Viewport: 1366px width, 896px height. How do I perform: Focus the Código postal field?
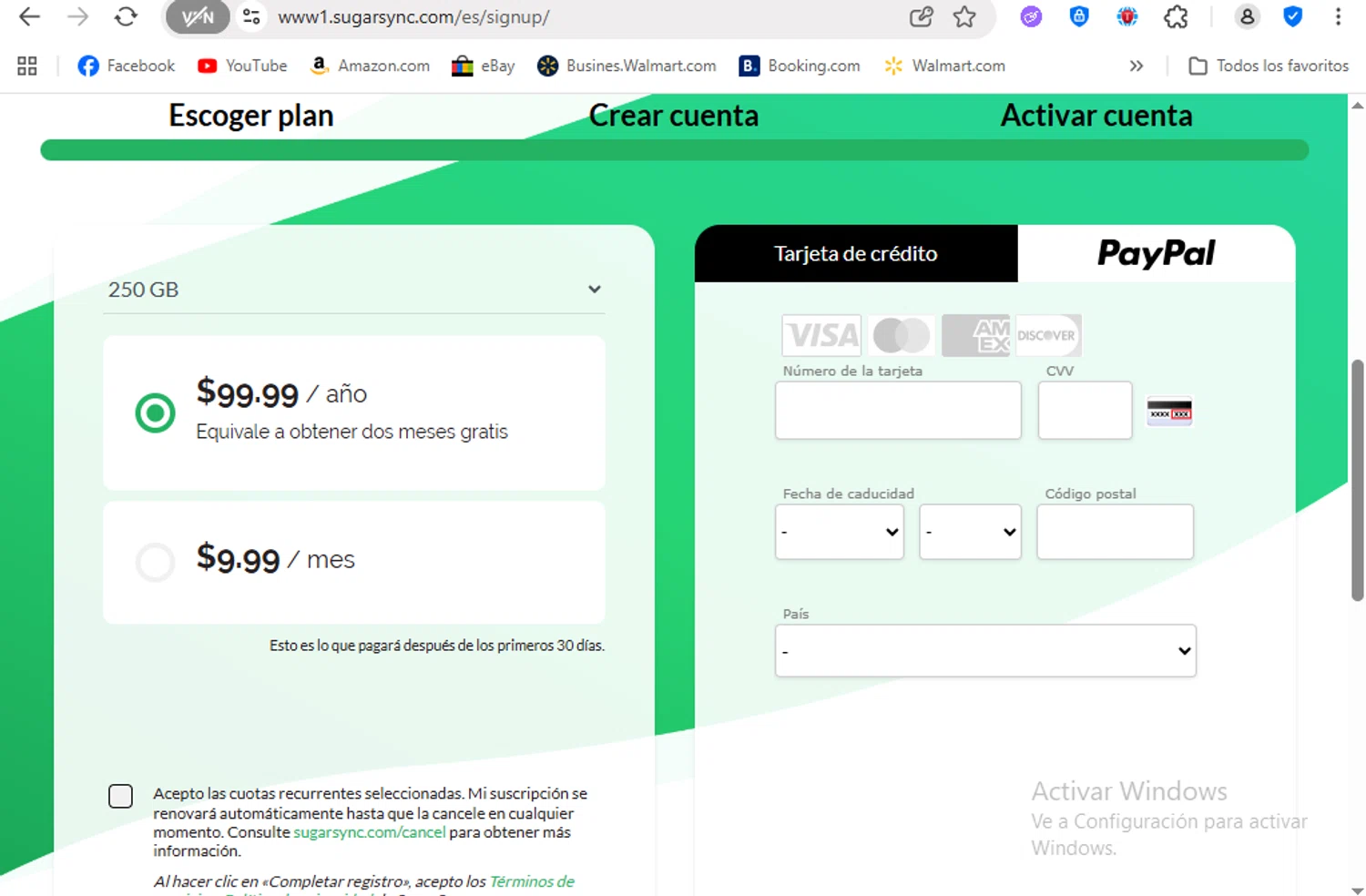click(1115, 532)
